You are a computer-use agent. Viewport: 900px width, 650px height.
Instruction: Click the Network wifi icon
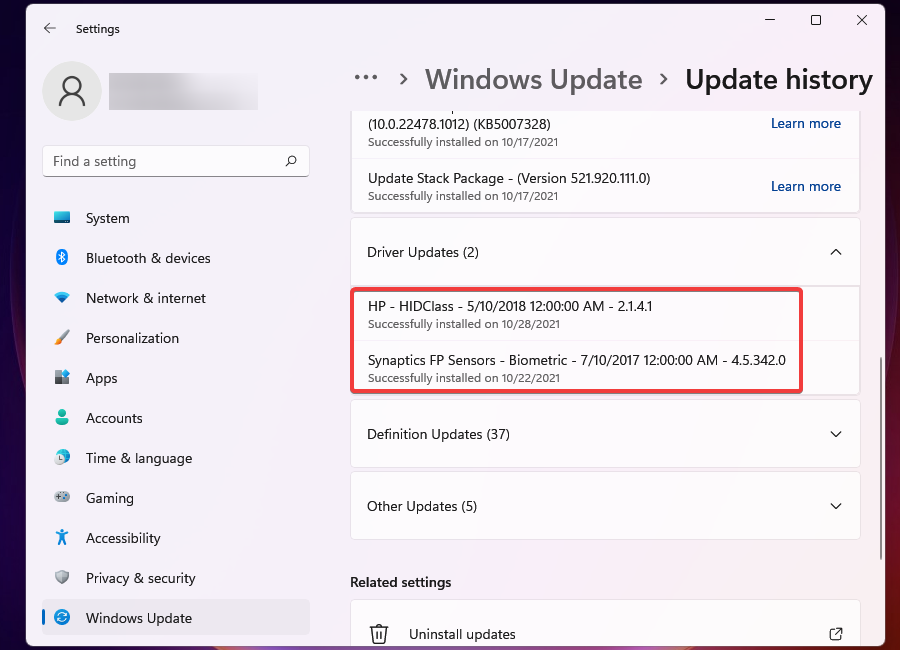[x=62, y=297]
